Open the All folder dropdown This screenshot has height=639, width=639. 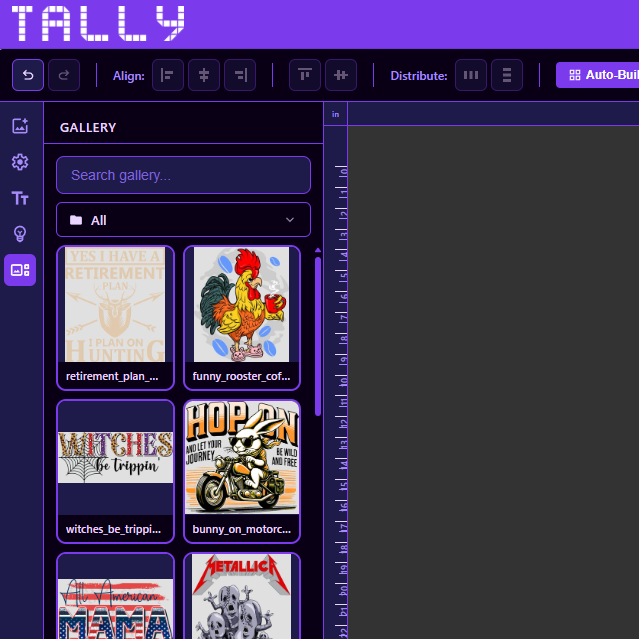click(183, 220)
